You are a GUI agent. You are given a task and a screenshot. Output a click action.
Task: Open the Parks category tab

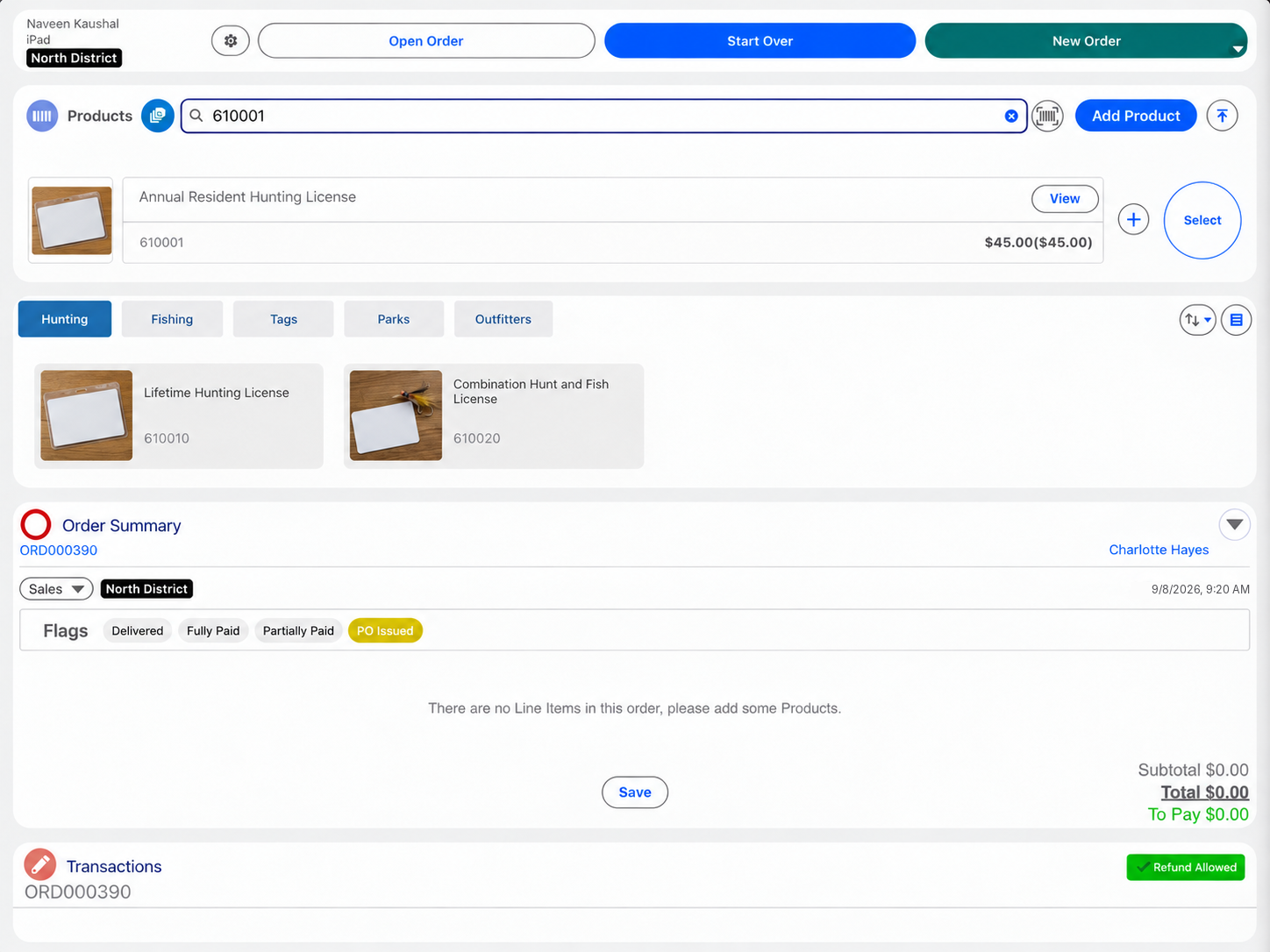pos(394,319)
